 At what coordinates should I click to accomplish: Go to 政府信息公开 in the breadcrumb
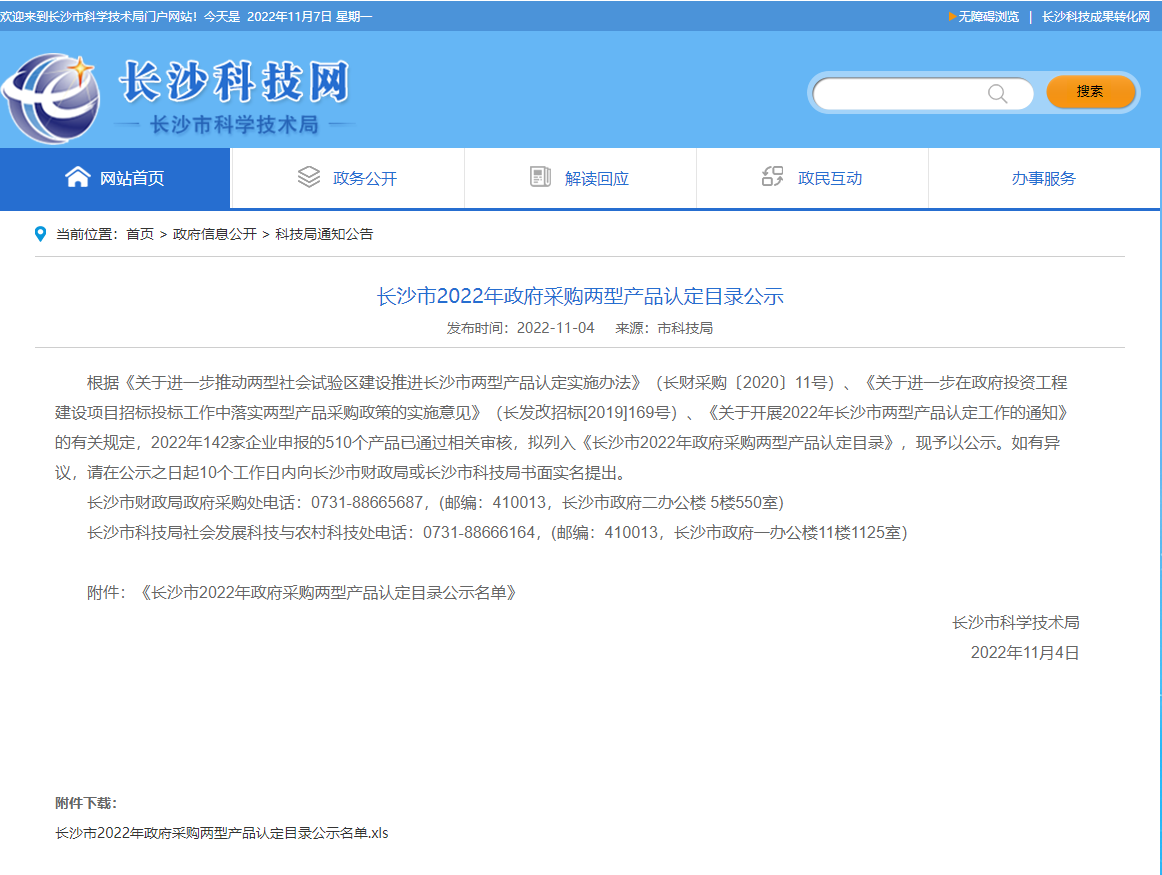(215, 234)
